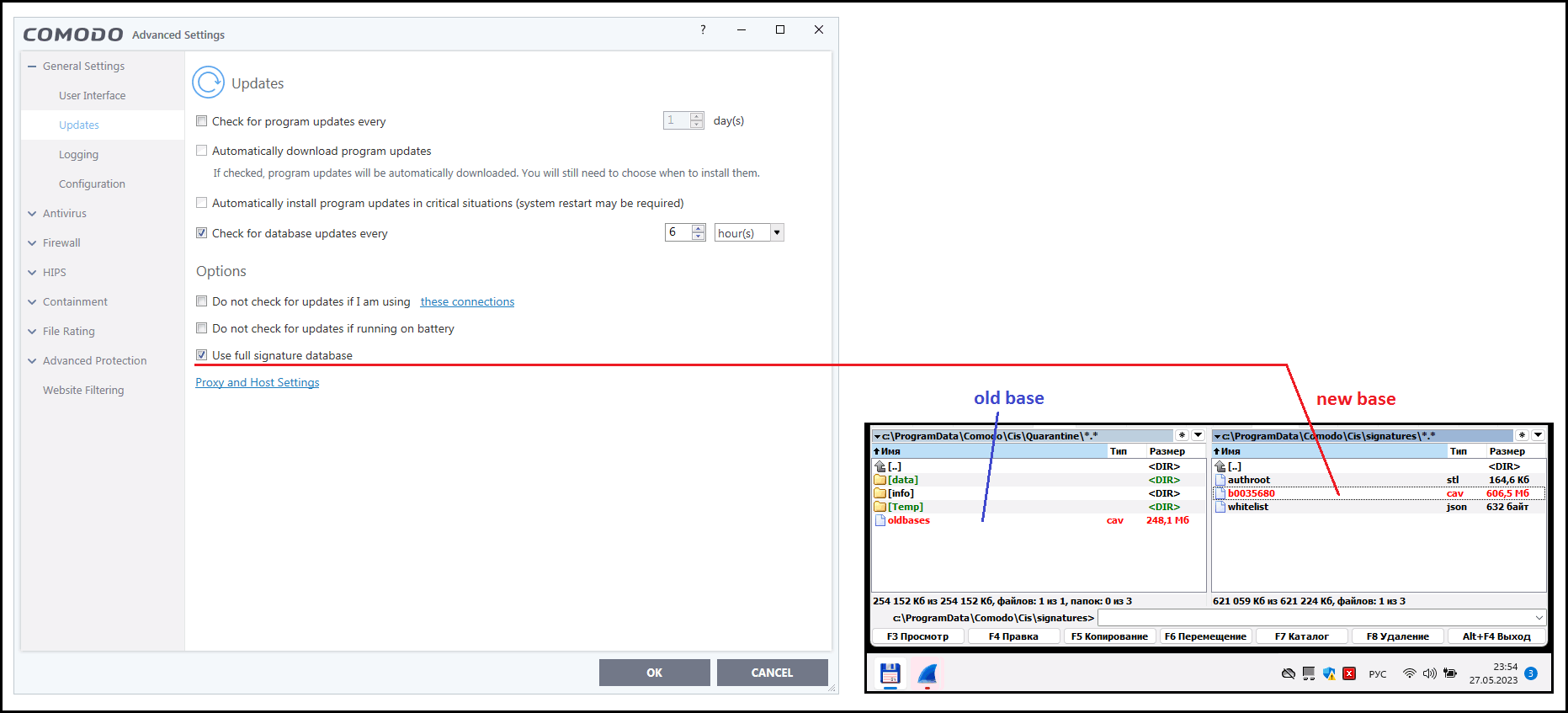The width and height of the screenshot is (1568, 713).
Task: Go up via [..] in Quarantine panel
Action: coord(888,466)
